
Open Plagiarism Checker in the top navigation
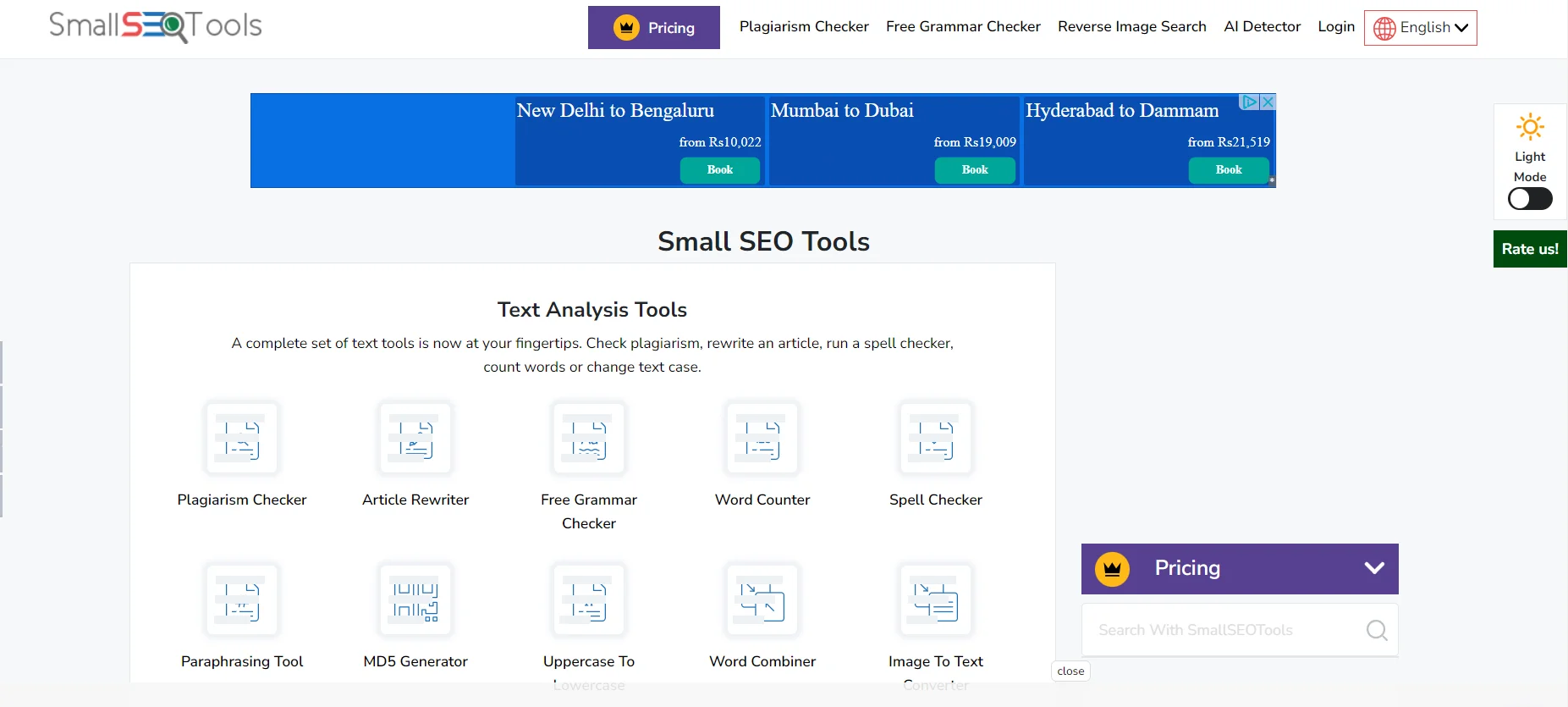(x=804, y=26)
